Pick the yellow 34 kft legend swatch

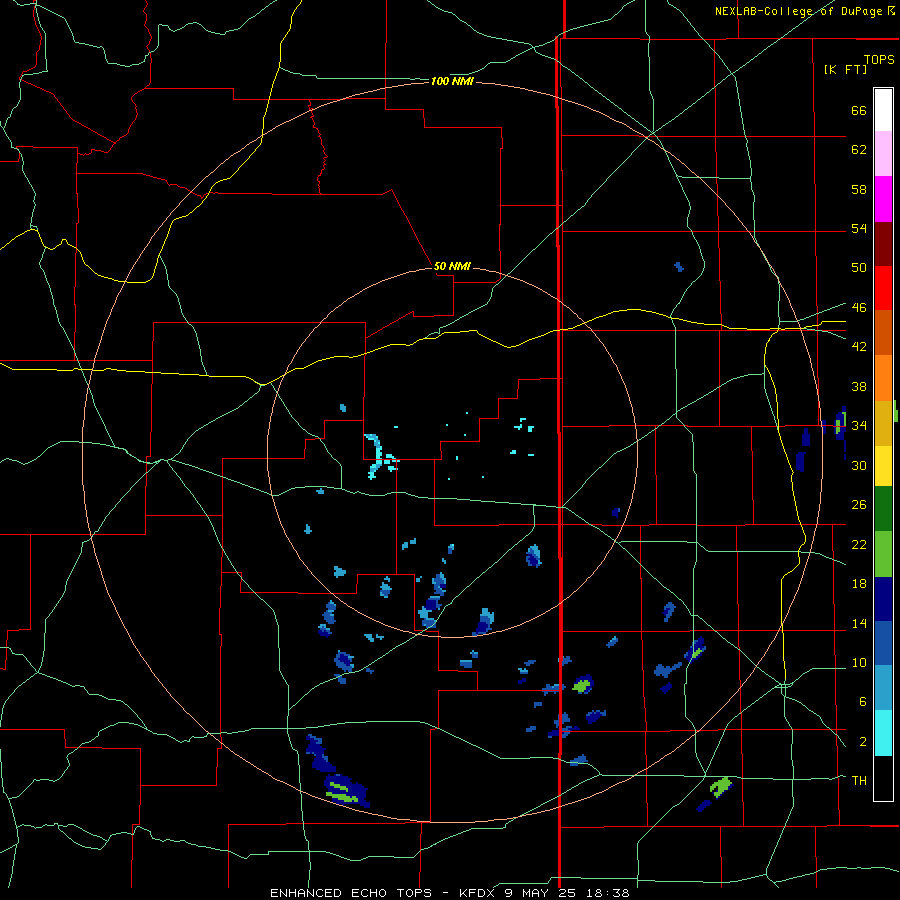point(883,466)
